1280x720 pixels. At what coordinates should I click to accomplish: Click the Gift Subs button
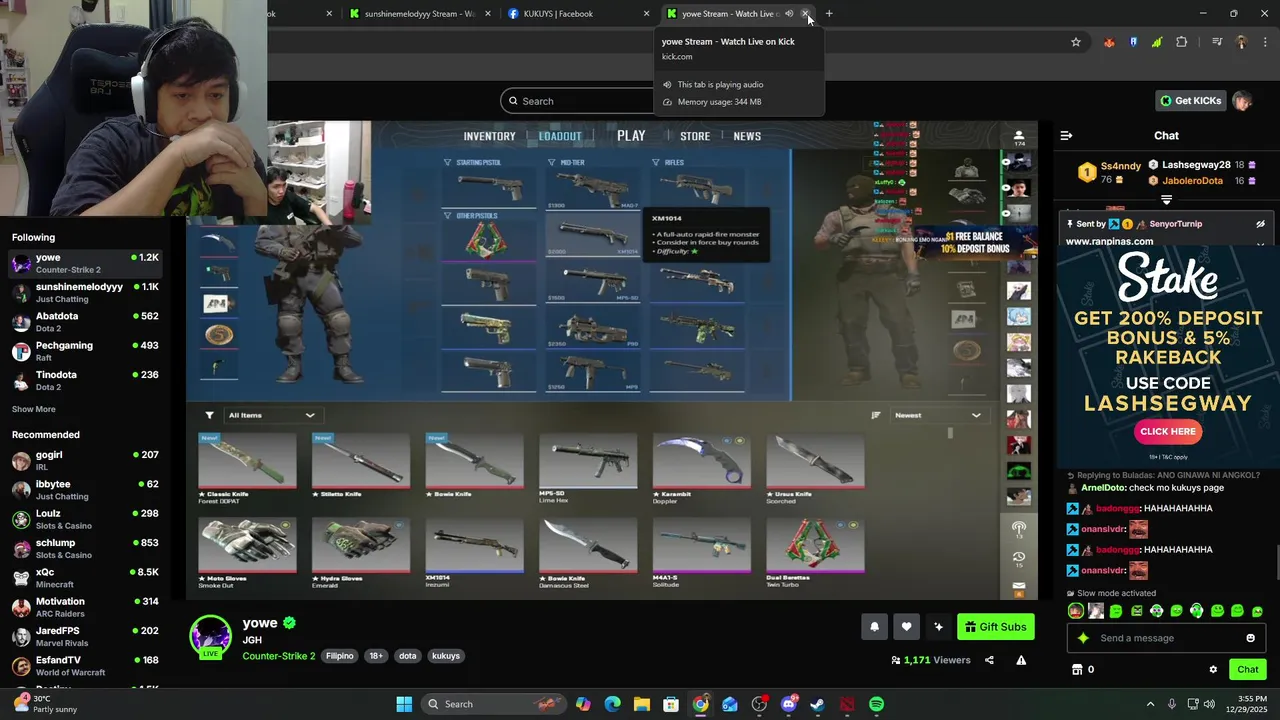996,627
